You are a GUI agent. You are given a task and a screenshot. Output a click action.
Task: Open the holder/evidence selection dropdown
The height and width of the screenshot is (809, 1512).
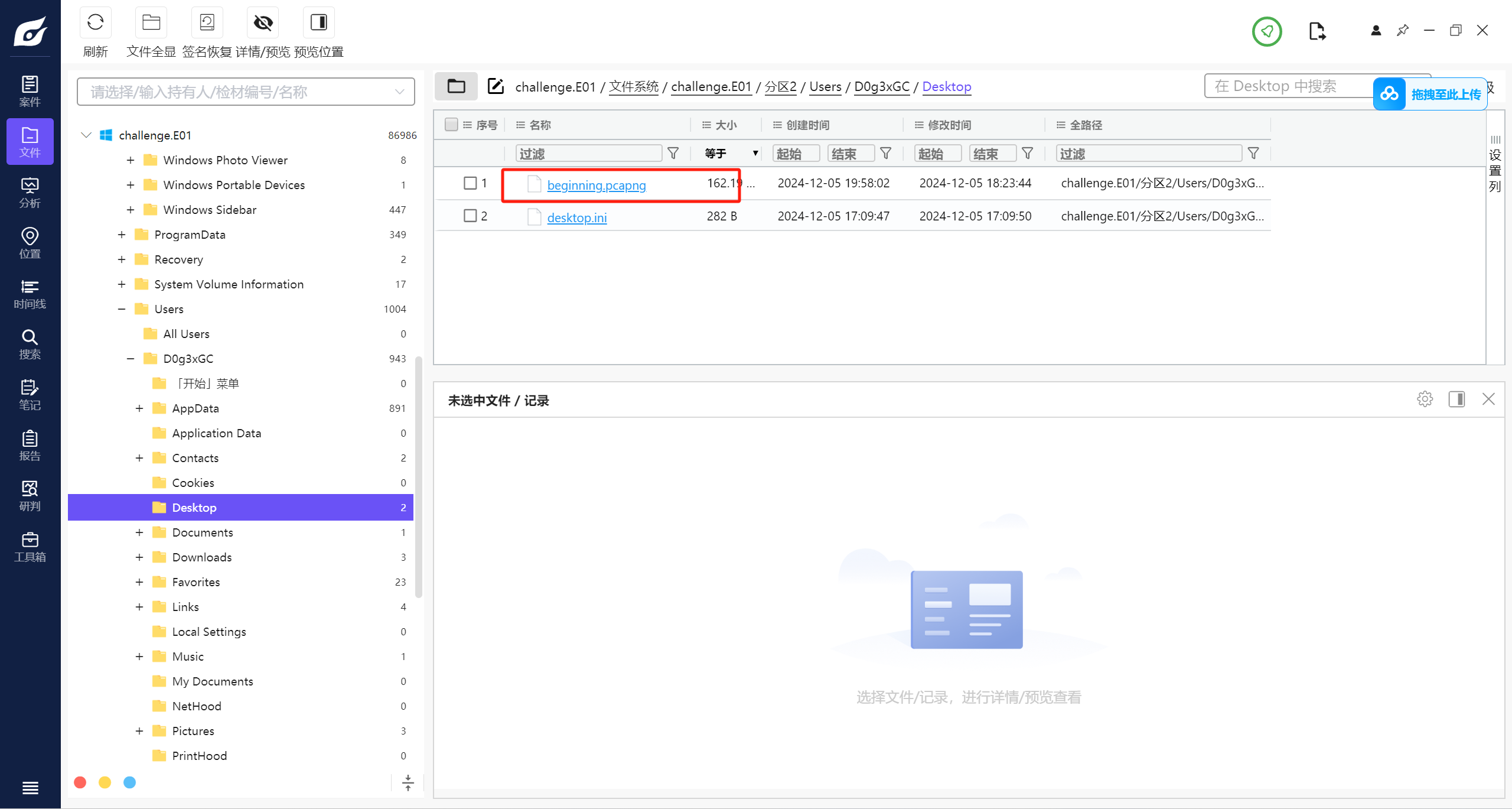[246, 92]
